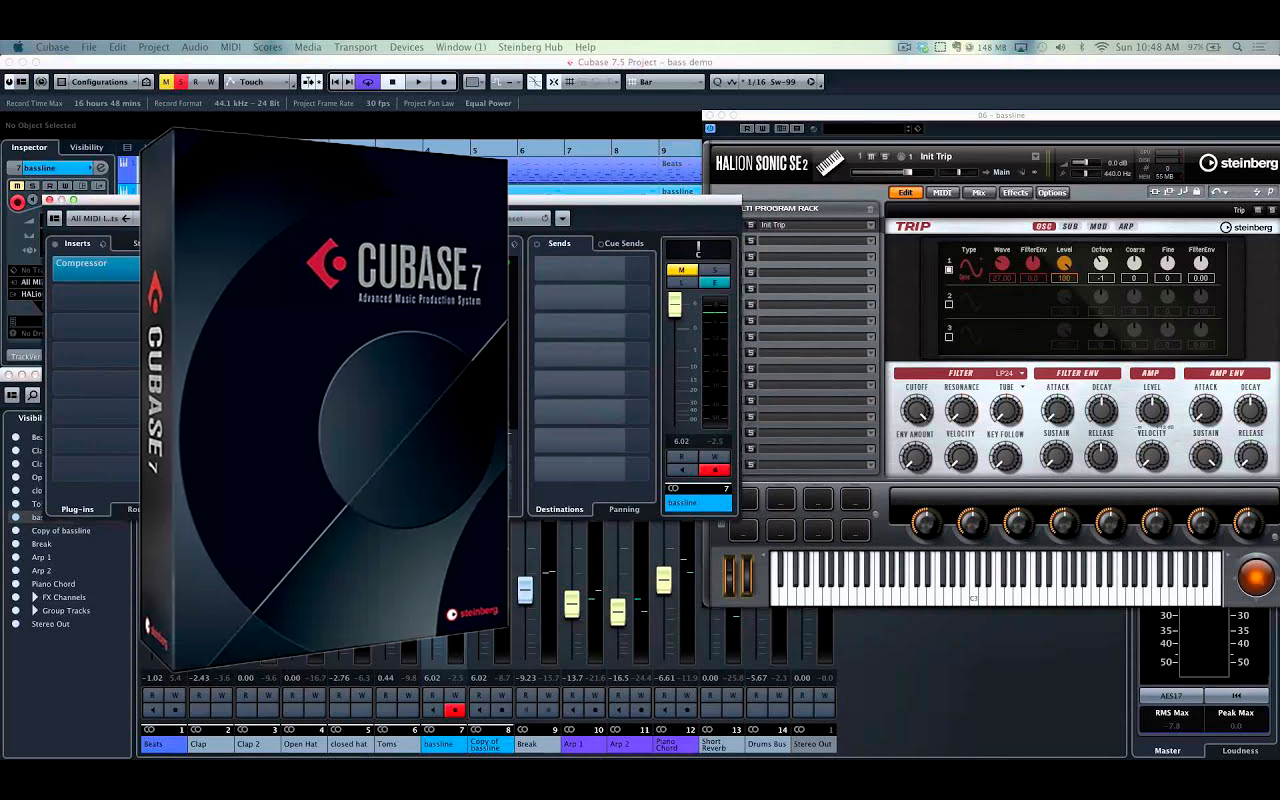Open the Touch automation mode dropdown
Viewport: 1280px width, 800px height.
tap(259, 82)
